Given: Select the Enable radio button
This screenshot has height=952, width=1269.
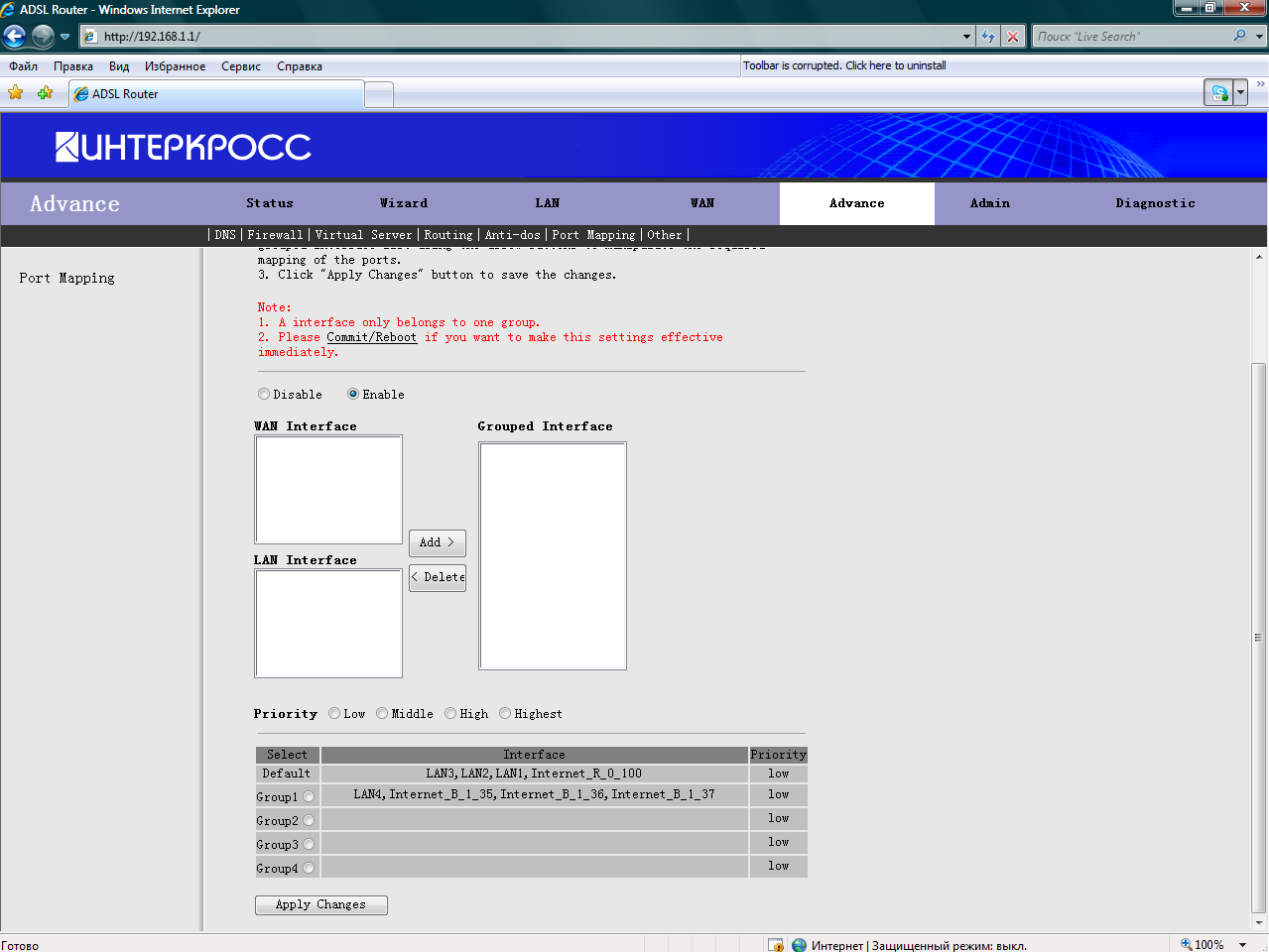Looking at the screenshot, I should click(353, 394).
